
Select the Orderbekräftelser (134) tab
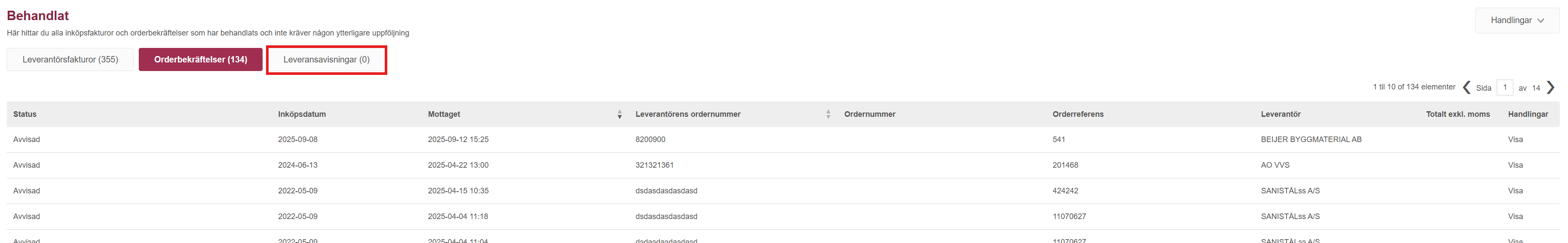point(200,59)
